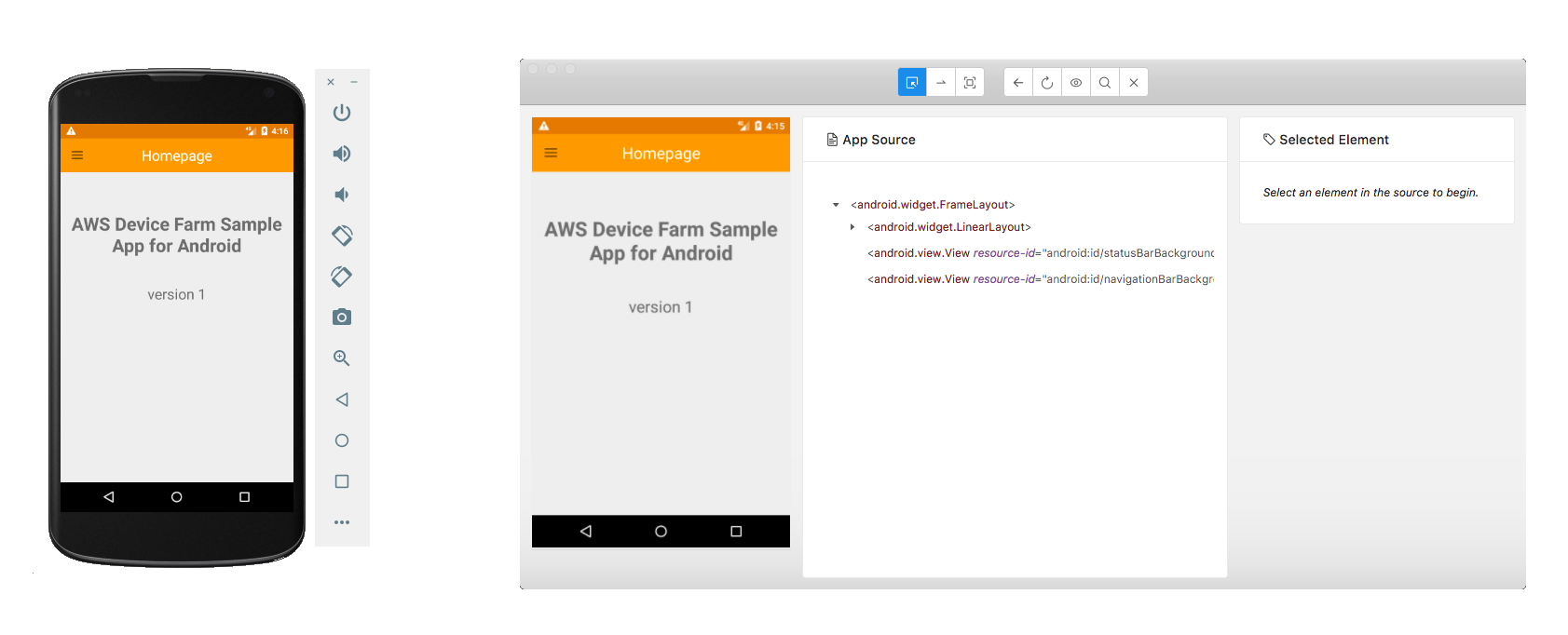Tap recents button in emulator navigation bar
Viewport: 1568px width, 635px height.
click(x=244, y=497)
